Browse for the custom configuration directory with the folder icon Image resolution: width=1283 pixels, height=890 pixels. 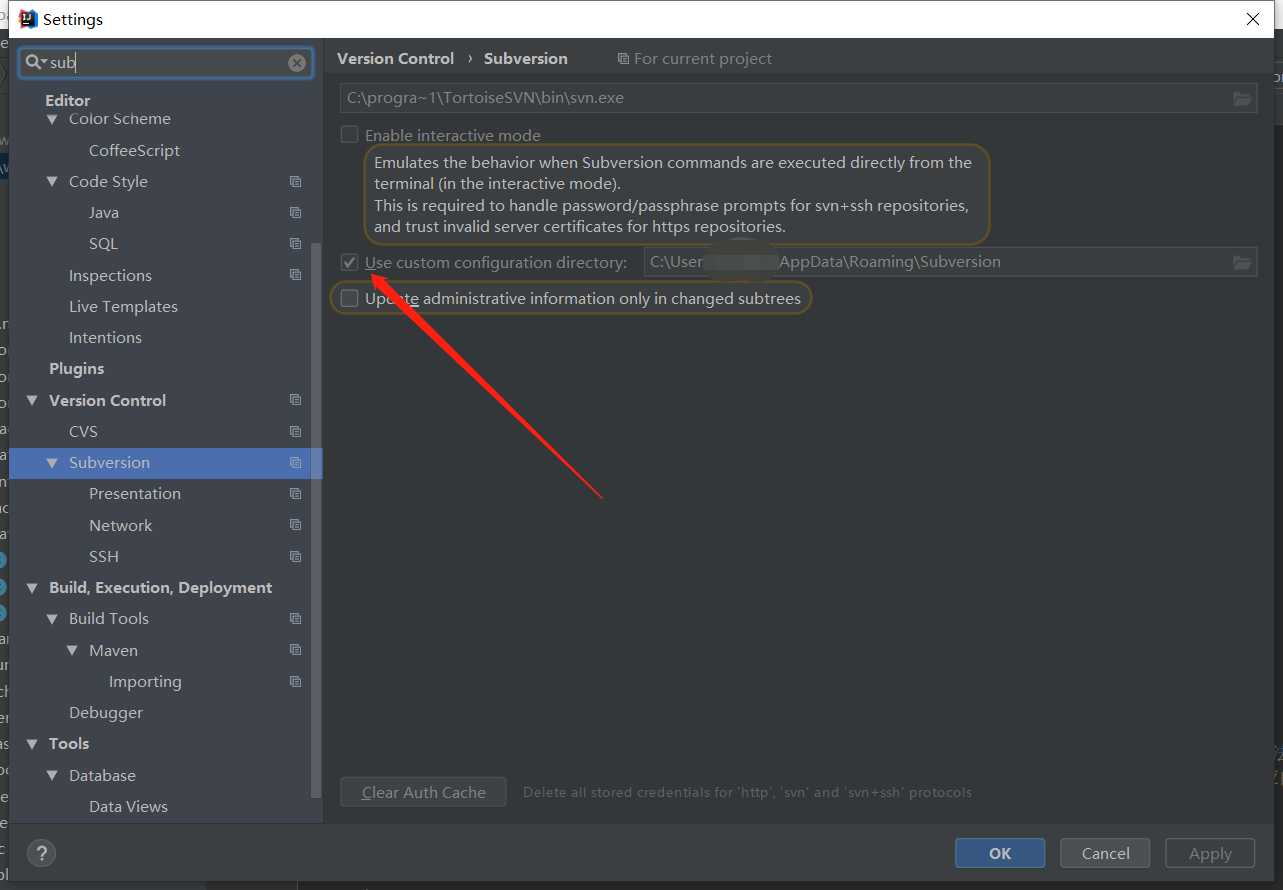tap(1242, 262)
